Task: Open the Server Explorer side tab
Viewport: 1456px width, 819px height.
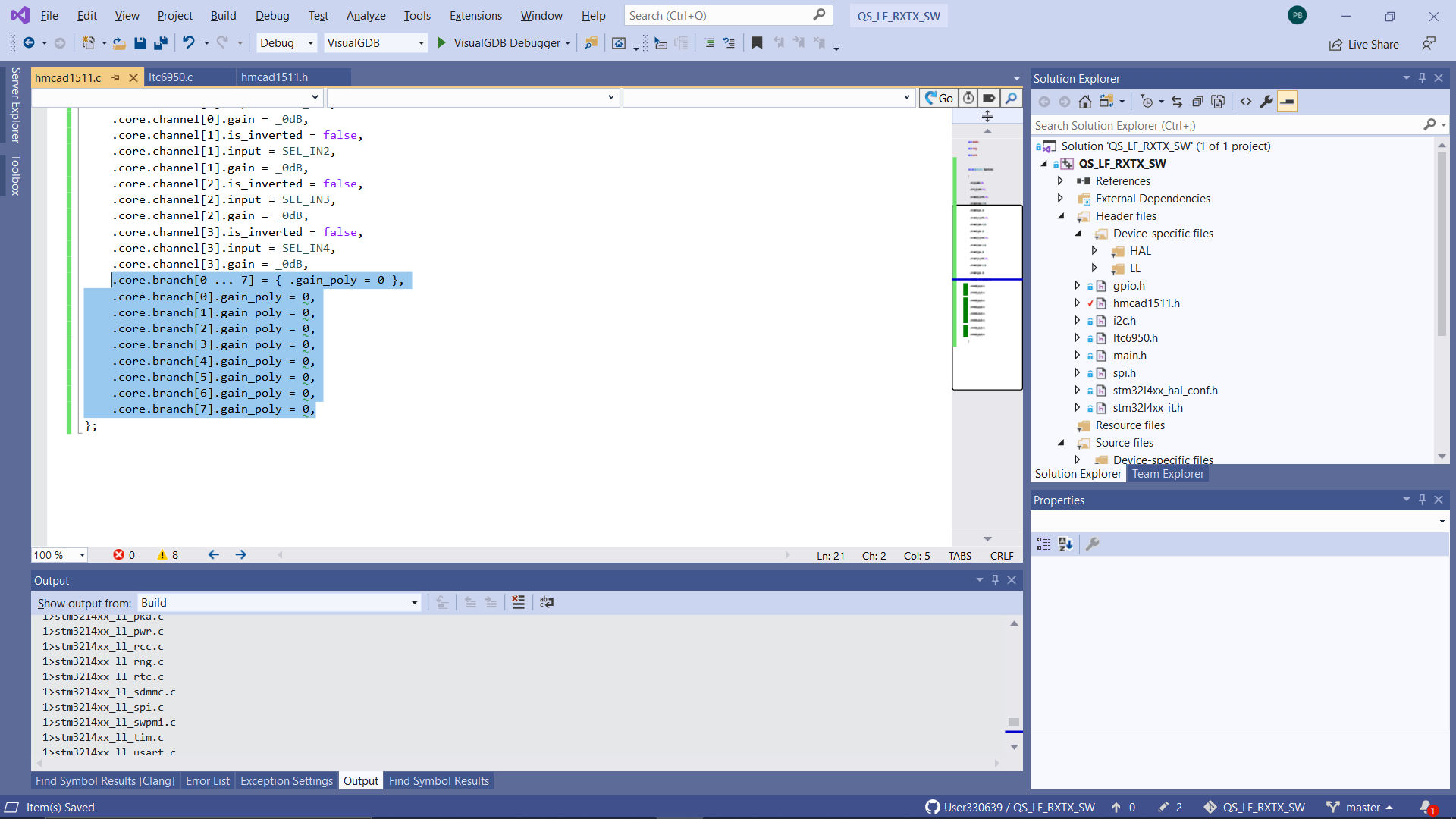Action: click(x=15, y=105)
